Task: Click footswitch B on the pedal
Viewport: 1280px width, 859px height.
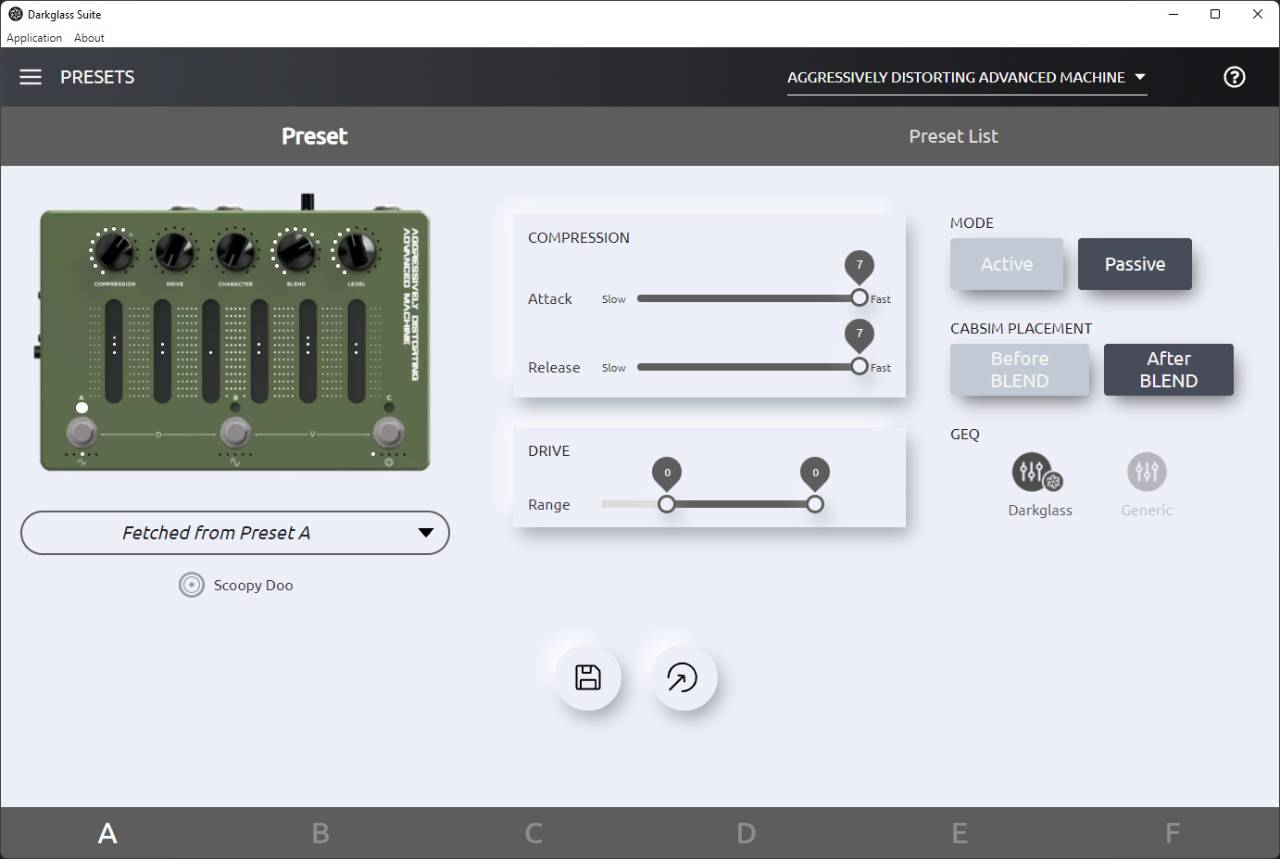Action: [235, 433]
